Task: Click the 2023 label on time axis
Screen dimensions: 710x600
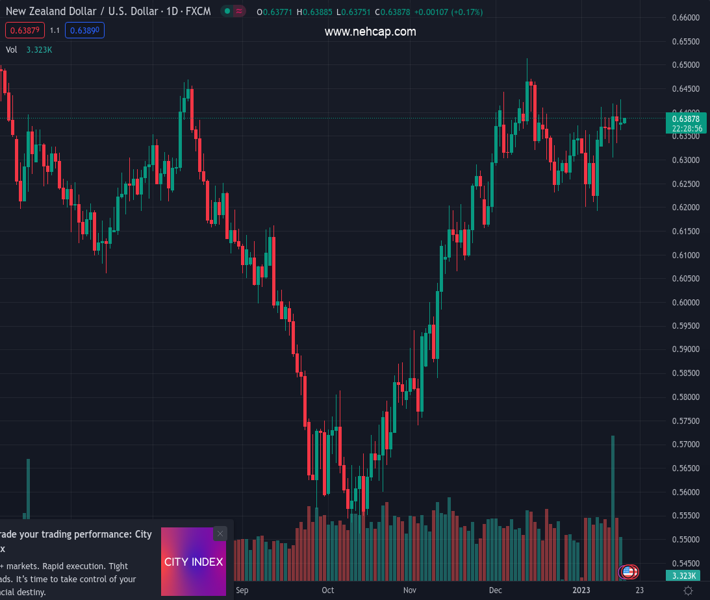Action: (x=582, y=591)
